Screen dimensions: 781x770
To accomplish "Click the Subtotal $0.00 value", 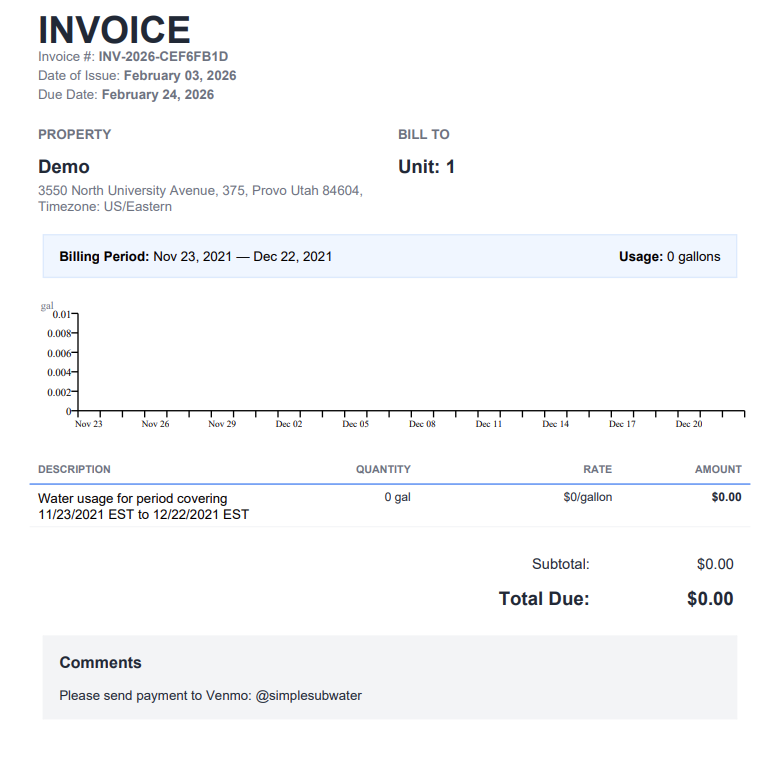I will click(715, 564).
